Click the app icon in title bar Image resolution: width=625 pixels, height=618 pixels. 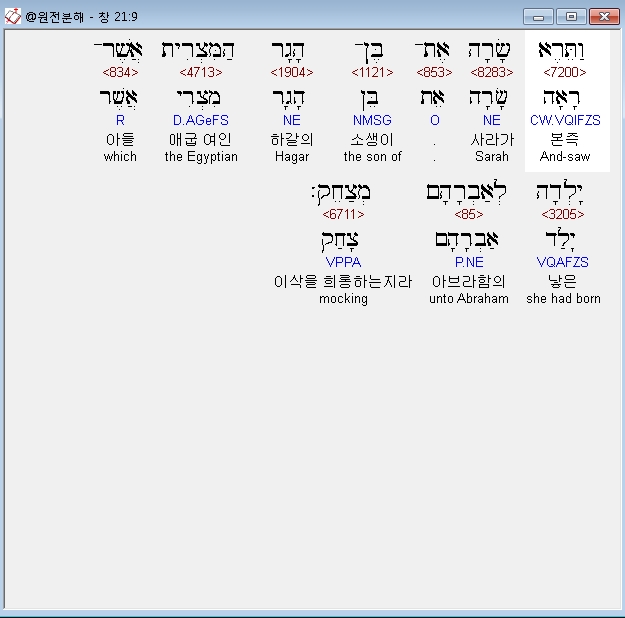(12, 16)
